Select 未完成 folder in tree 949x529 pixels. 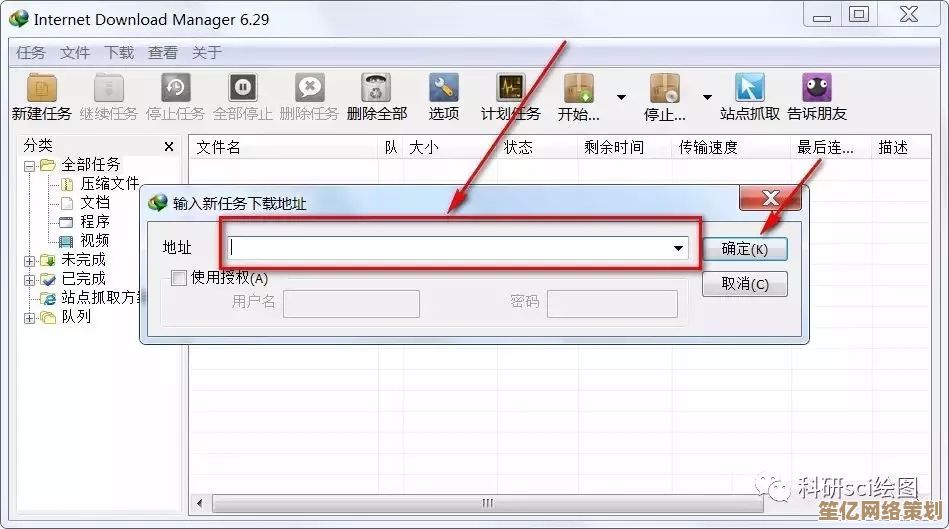click(84, 260)
